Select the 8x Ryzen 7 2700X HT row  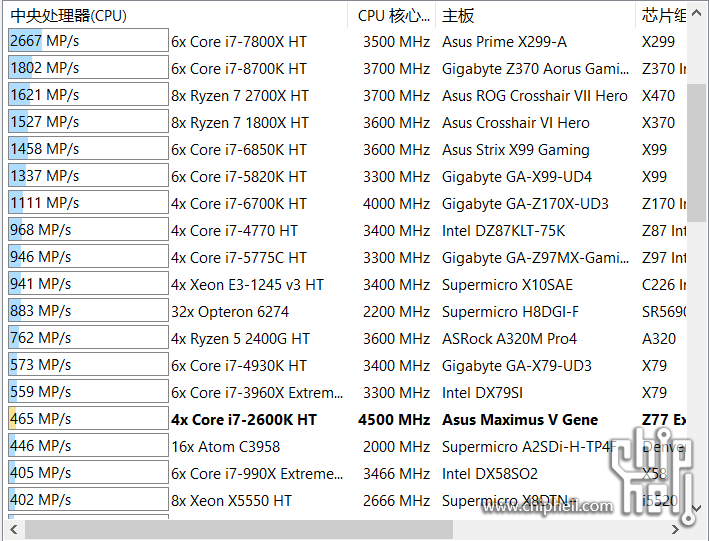pyautogui.click(x=346, y=95)
